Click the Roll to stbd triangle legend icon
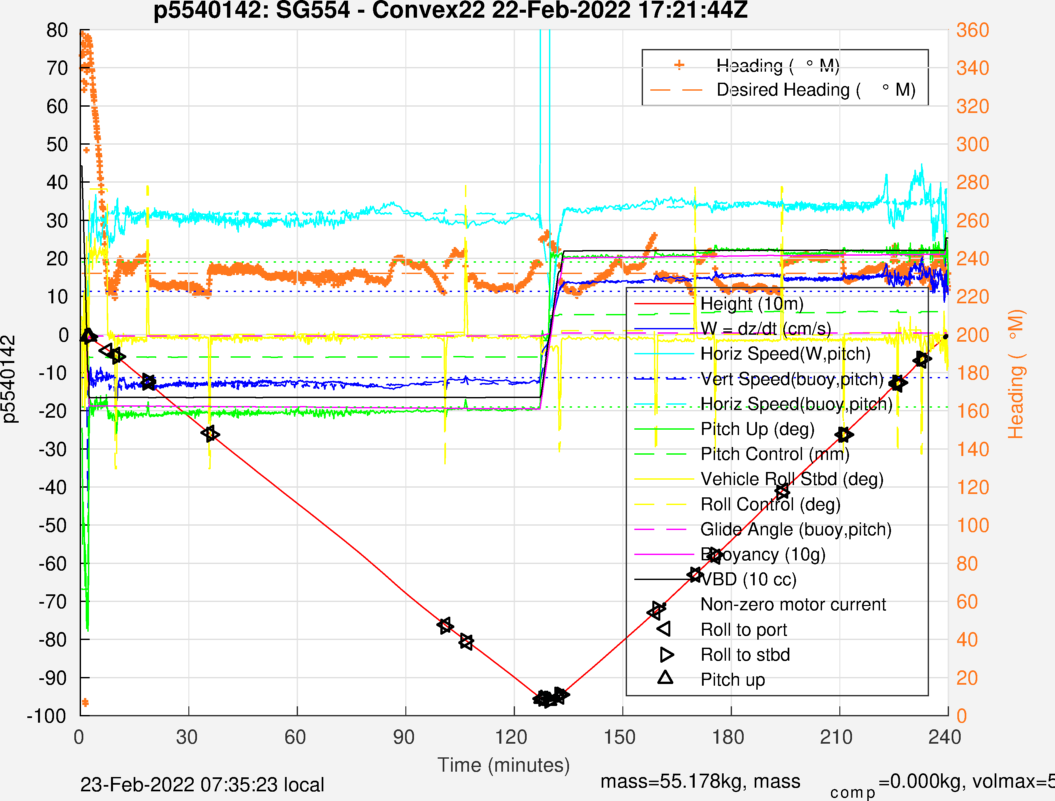Screen dimensions: 1055x801 point(661,655)
